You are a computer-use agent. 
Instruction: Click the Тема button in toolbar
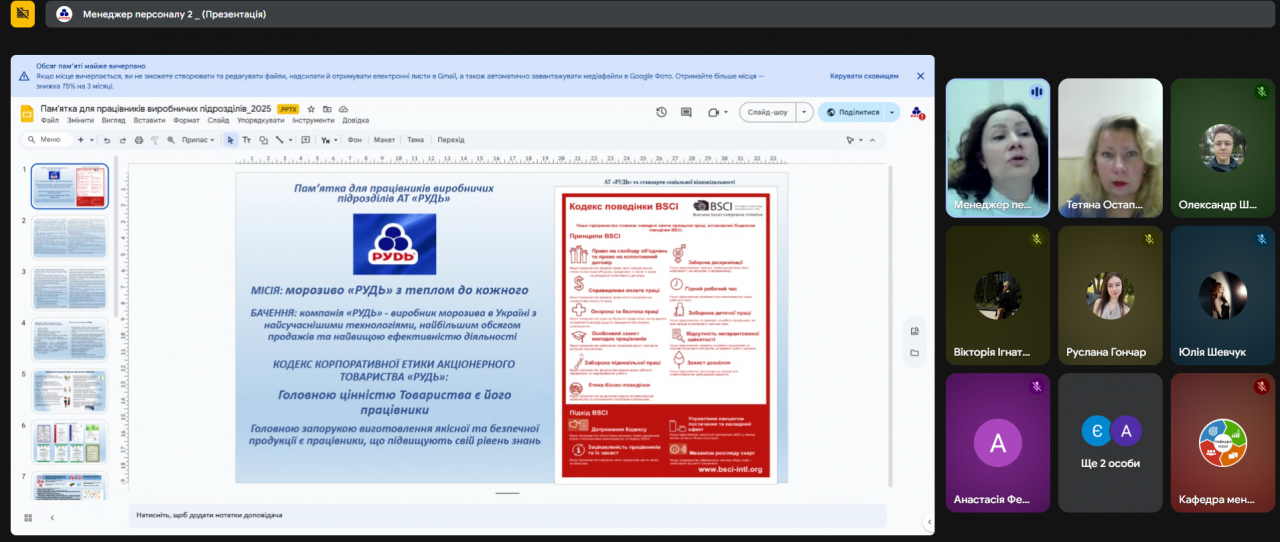pyautogui.click(x=415, y=140)
